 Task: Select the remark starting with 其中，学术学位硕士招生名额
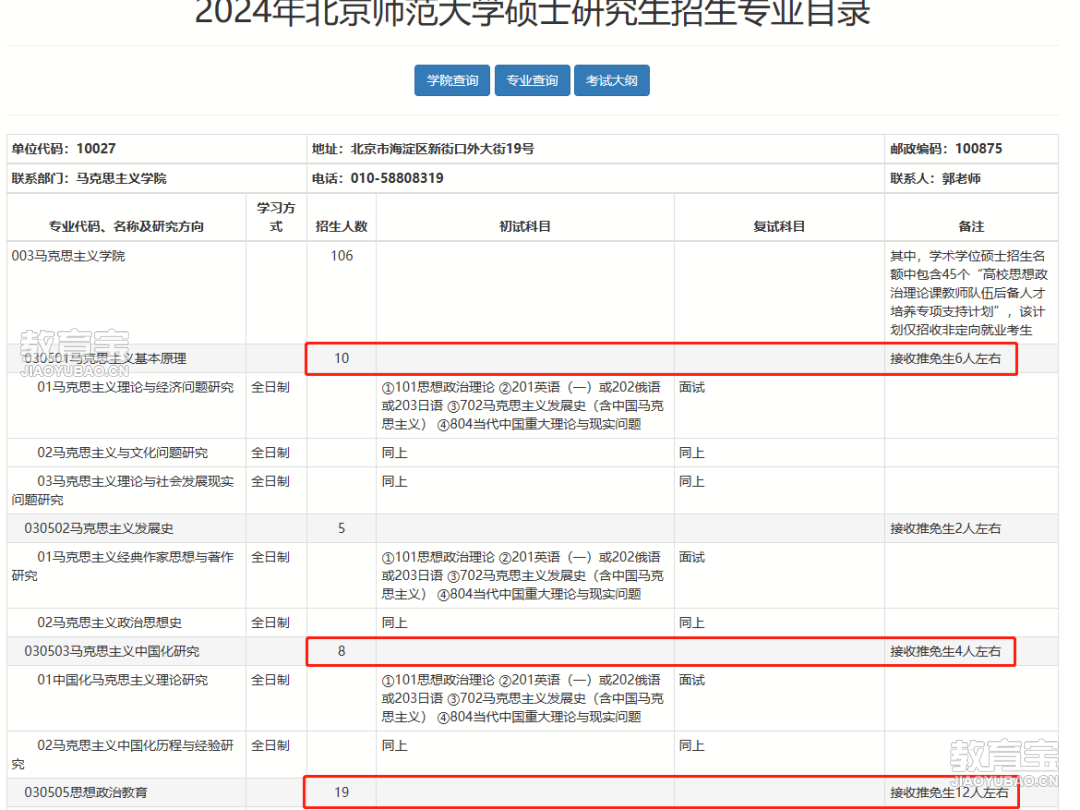(968, 293)
